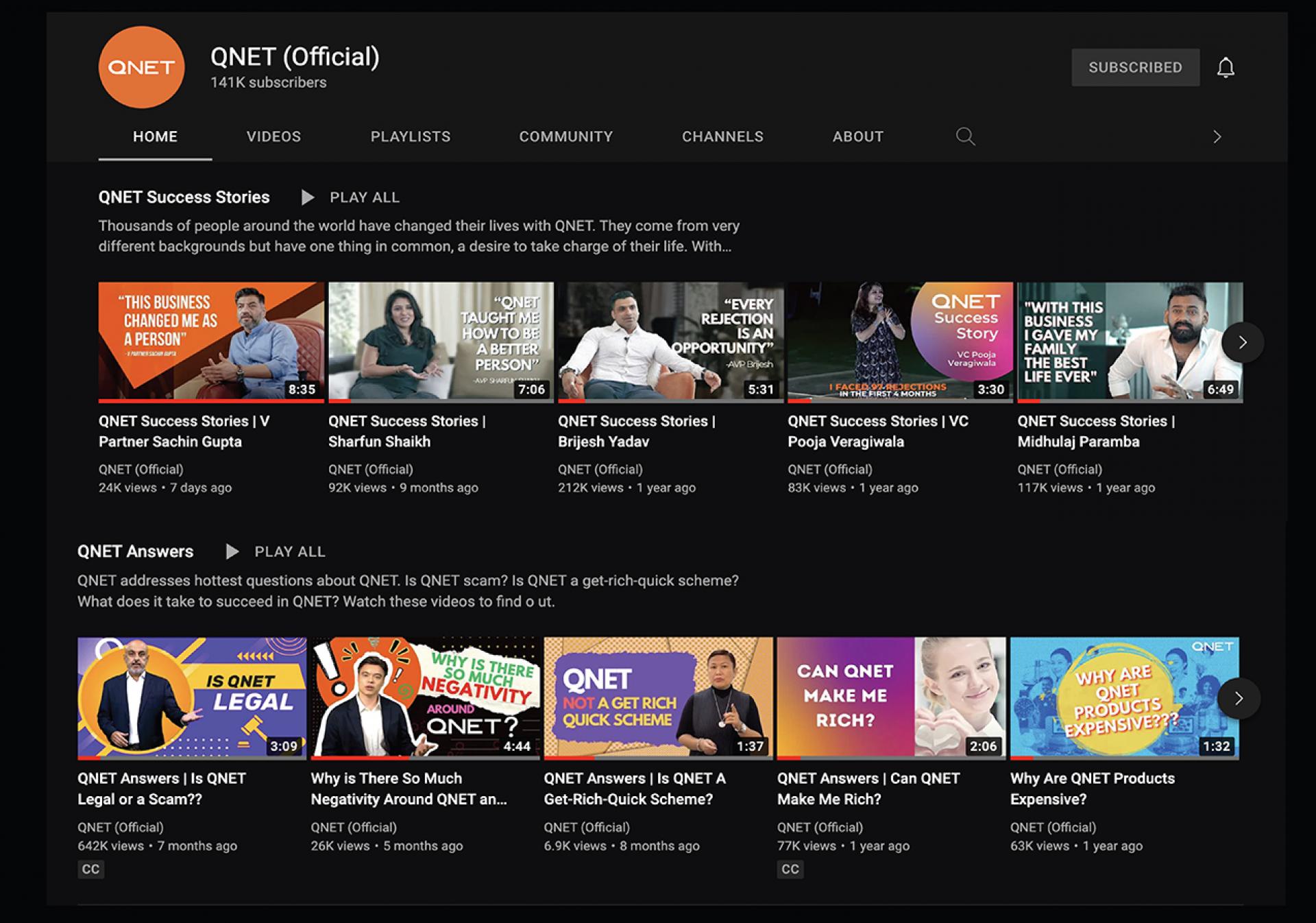Viewport: 1316px width, 923px height.
Task: Open the PLAYLISTS tab
Action: (411, 136)
